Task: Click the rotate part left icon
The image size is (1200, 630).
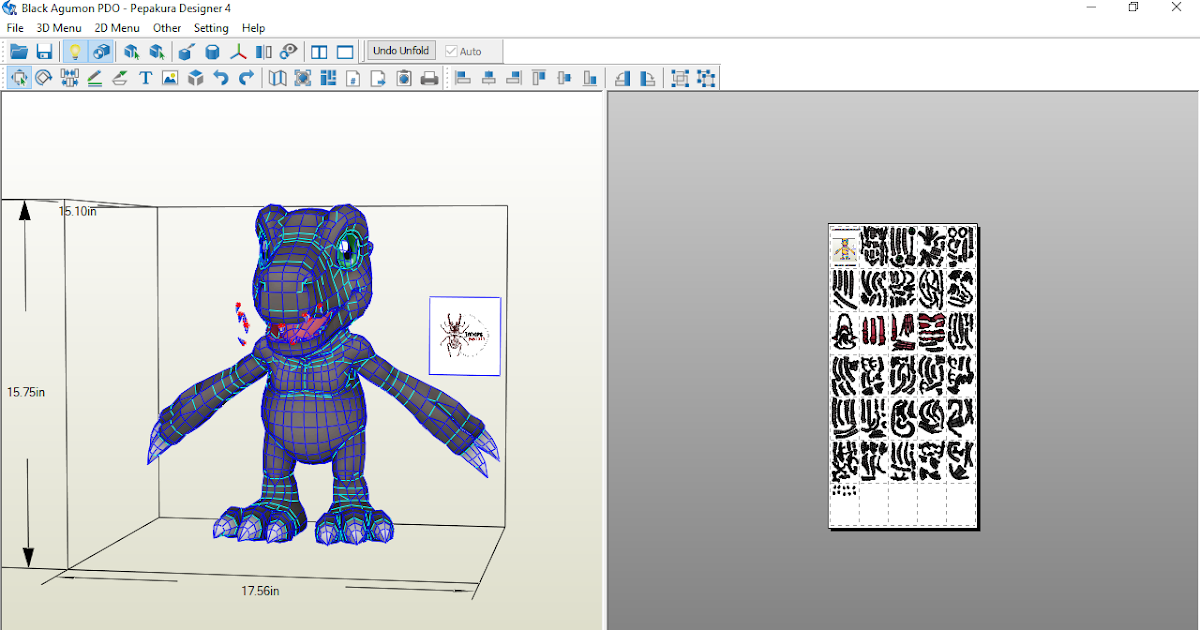Action: 623,77
